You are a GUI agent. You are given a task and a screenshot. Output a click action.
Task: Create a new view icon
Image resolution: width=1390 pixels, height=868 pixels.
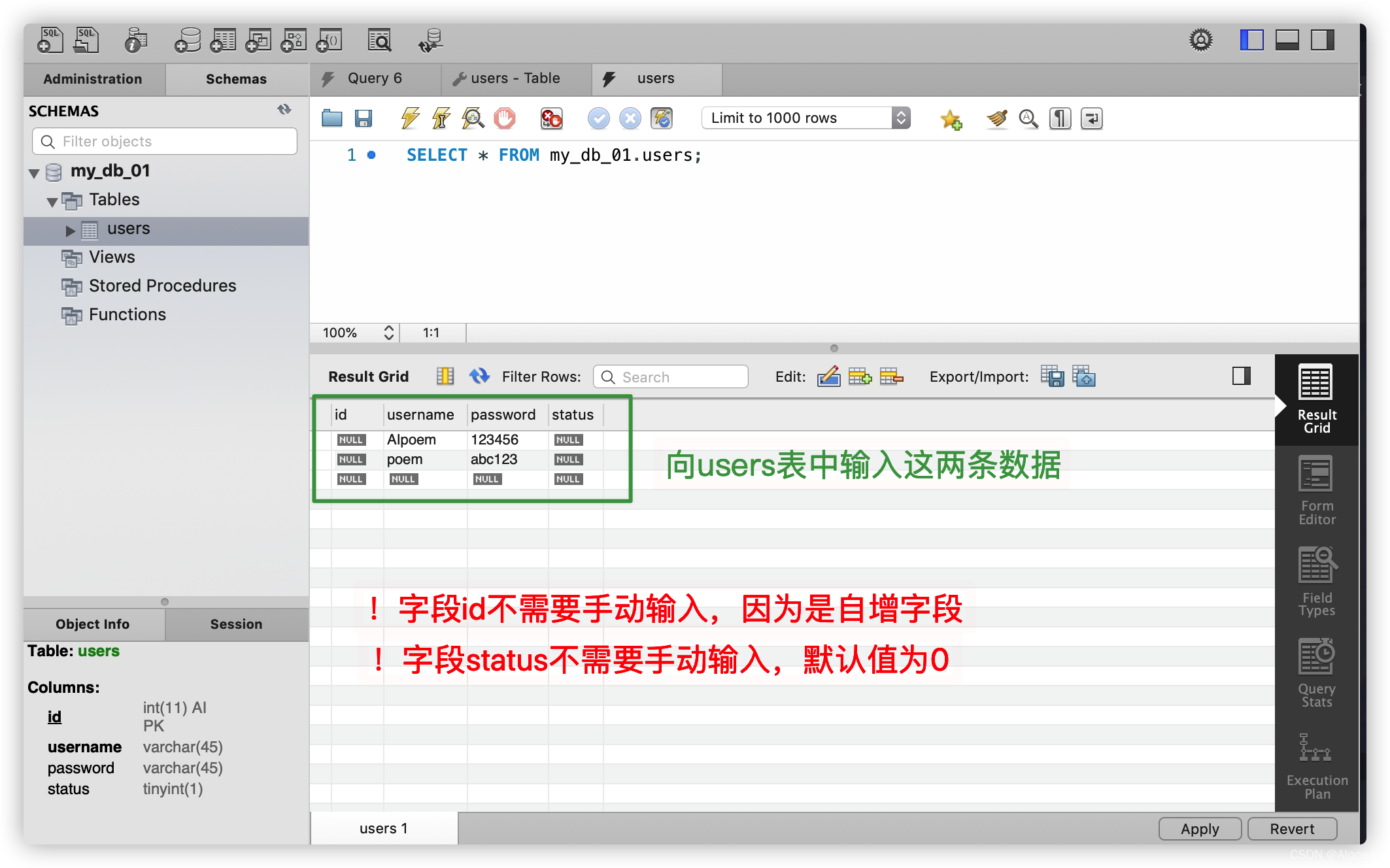pyautogui.click(x=258, y=41)
